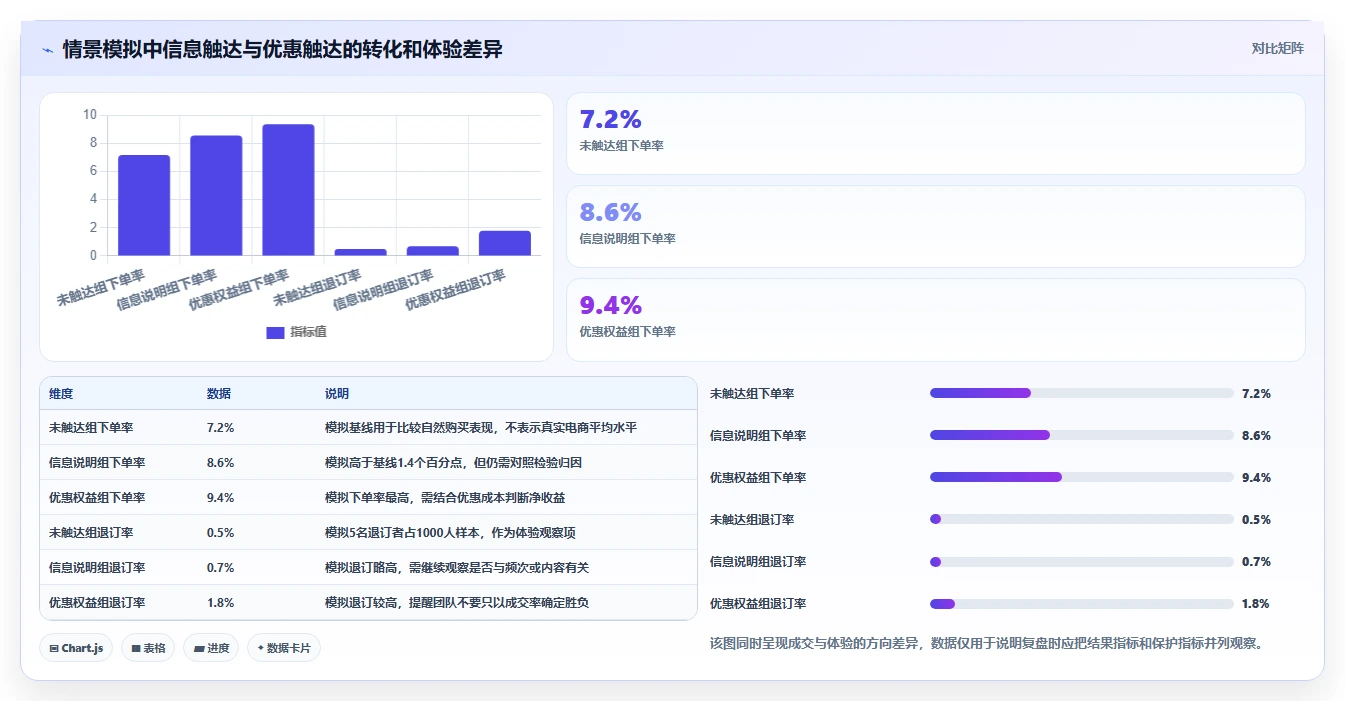Click the 数据 column header
Screen dimensions: 1345x701
coord(219,394)
